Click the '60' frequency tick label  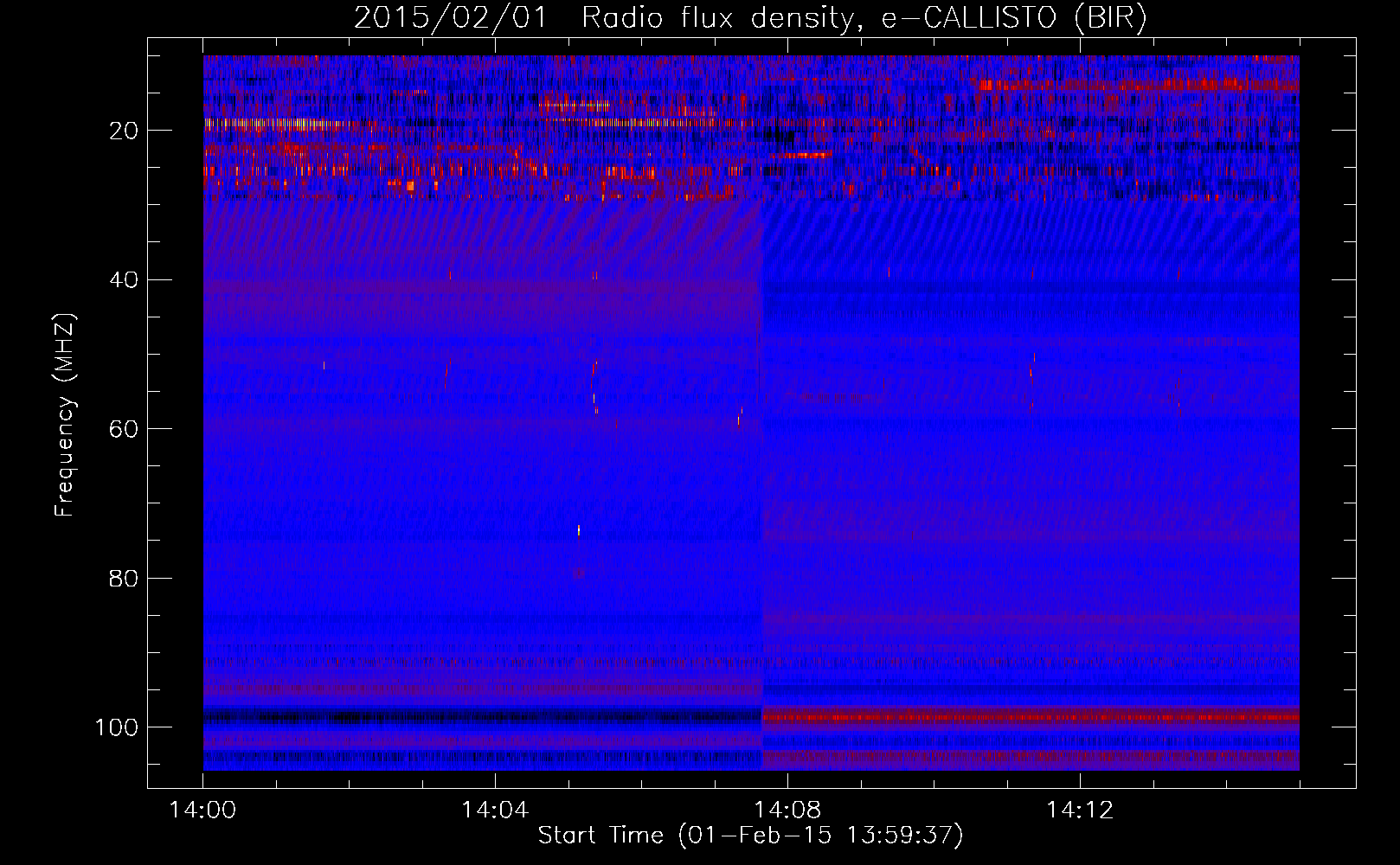pos(124,429)
